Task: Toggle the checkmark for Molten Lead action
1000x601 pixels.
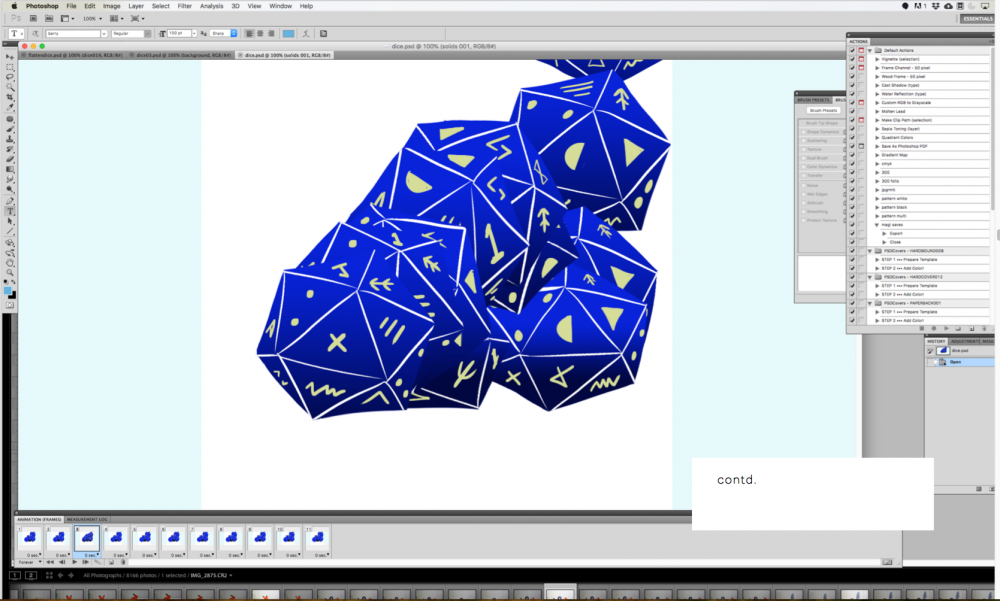Action: point(852,112)
